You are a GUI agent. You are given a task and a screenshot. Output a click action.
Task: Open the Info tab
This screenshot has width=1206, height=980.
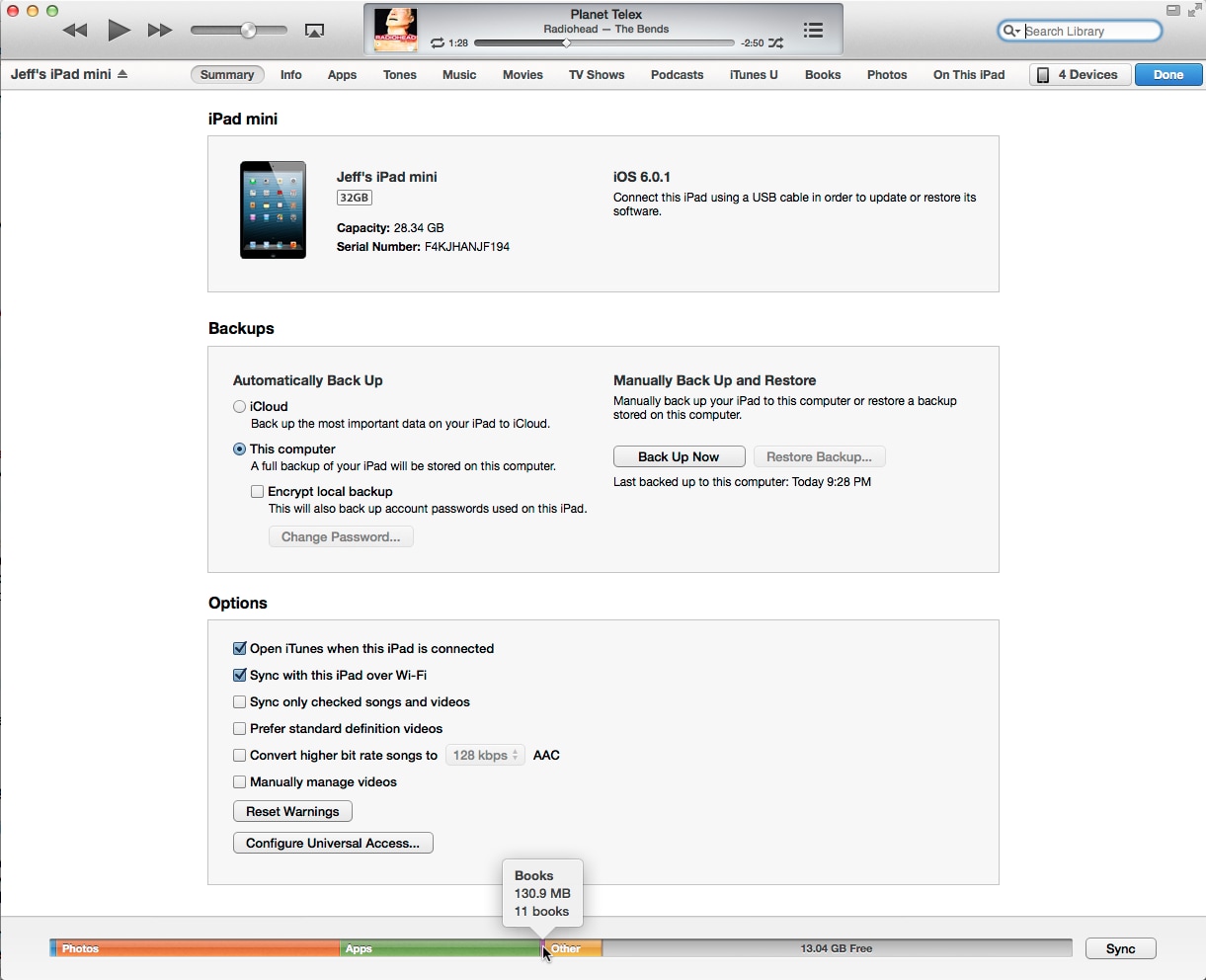(x=291, y=75)
